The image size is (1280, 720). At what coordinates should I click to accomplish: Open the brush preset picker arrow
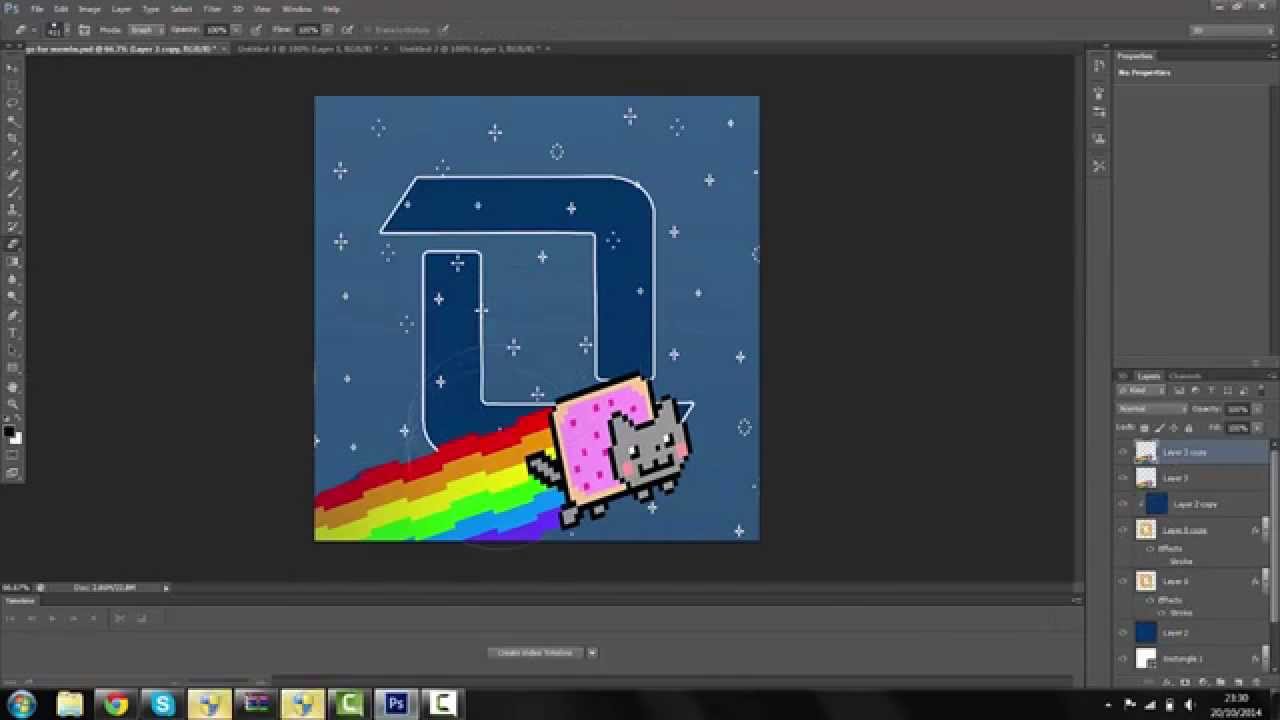(67, 30)
